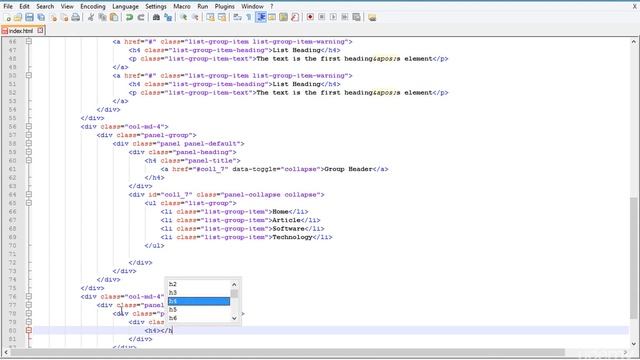
Task: Click the Close document toolbar icon
Action: (53, 18)
